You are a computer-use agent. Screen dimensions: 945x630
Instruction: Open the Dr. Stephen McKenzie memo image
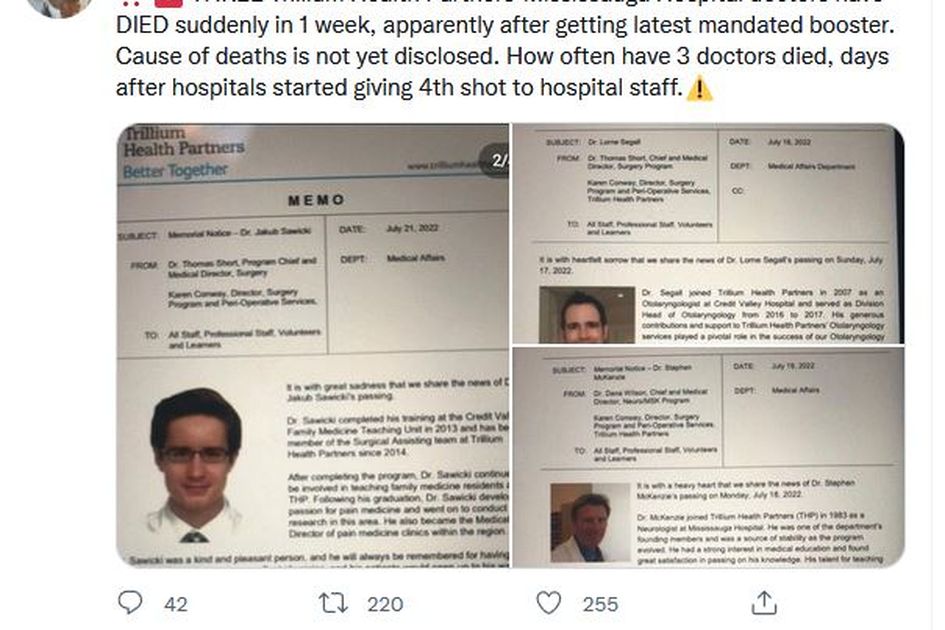pyautogui.click(x=708, y=458)
